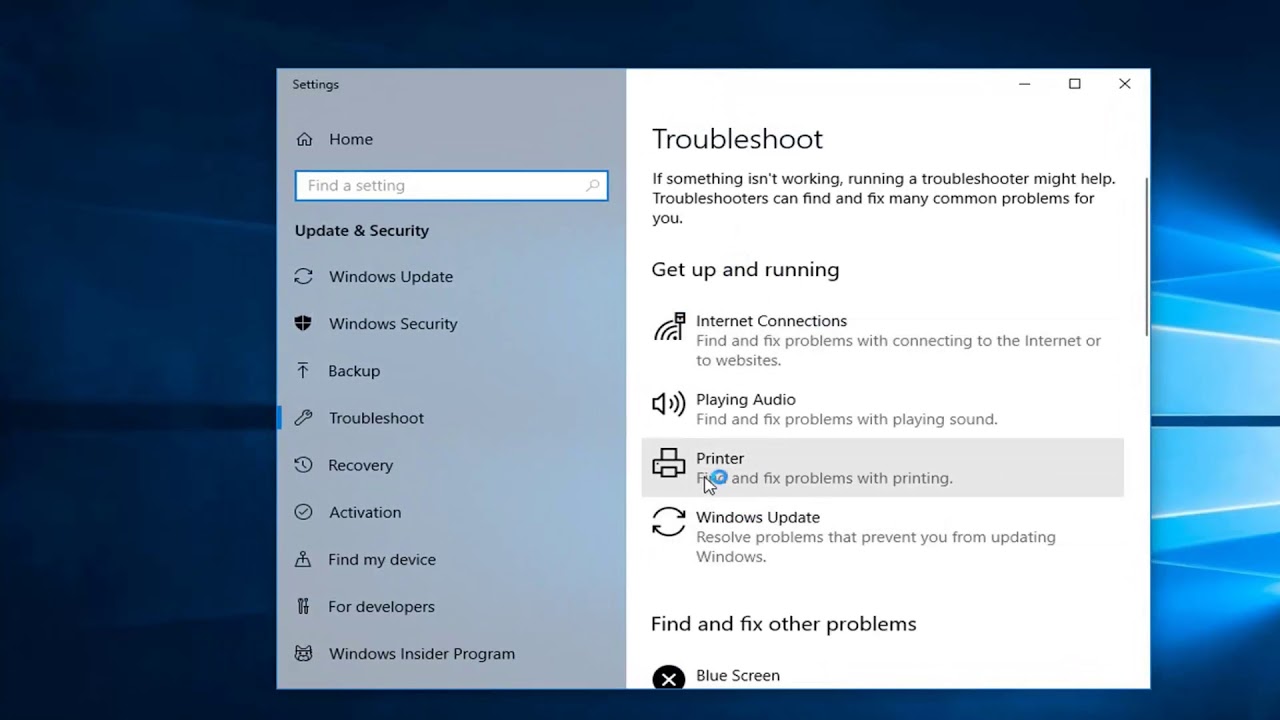Select the Windows Update troubleshooter entry
Image resolution: width=1280 pixels, height=720 pixels.
[882, 536]
